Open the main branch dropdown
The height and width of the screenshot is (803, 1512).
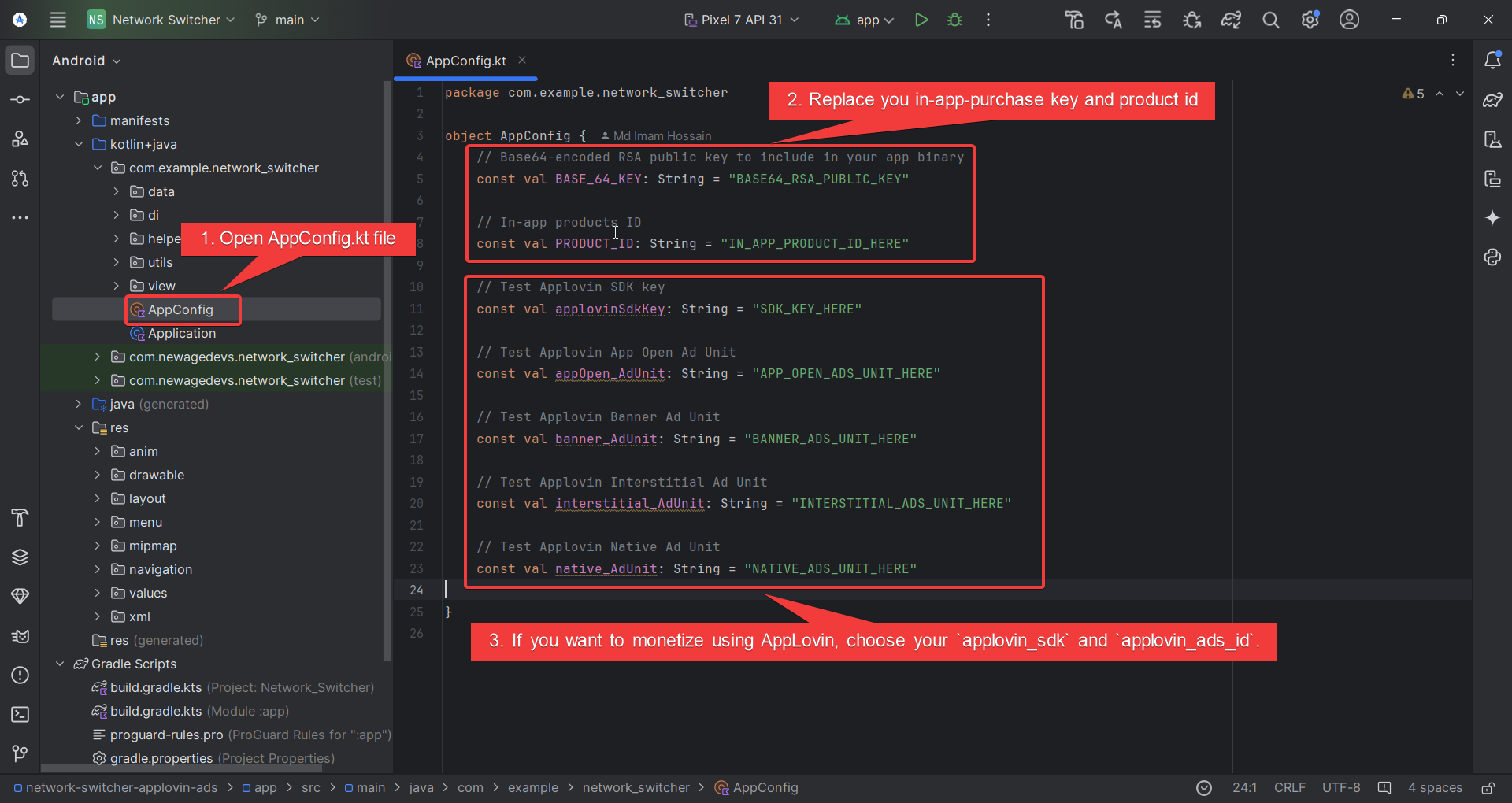(x=287, y=20)
